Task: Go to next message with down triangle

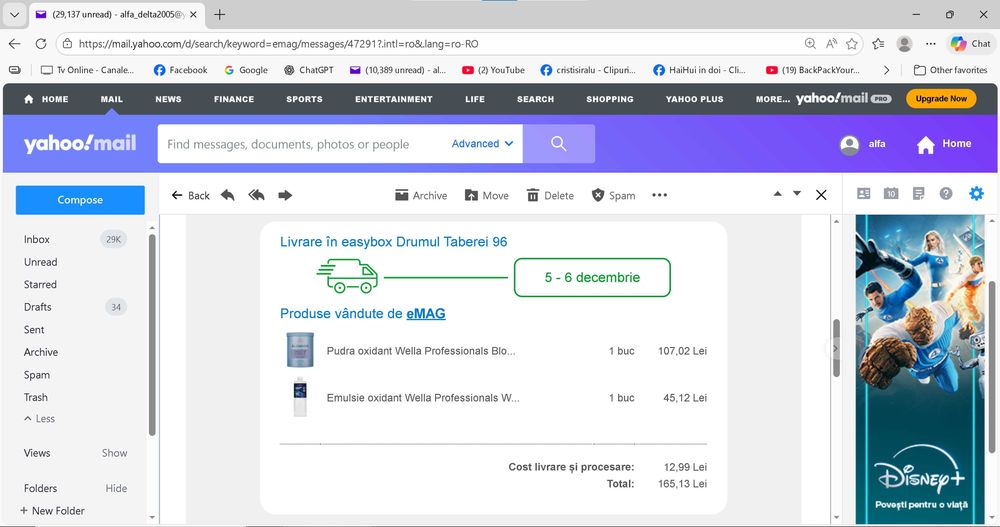Action: tap(797, 193)
